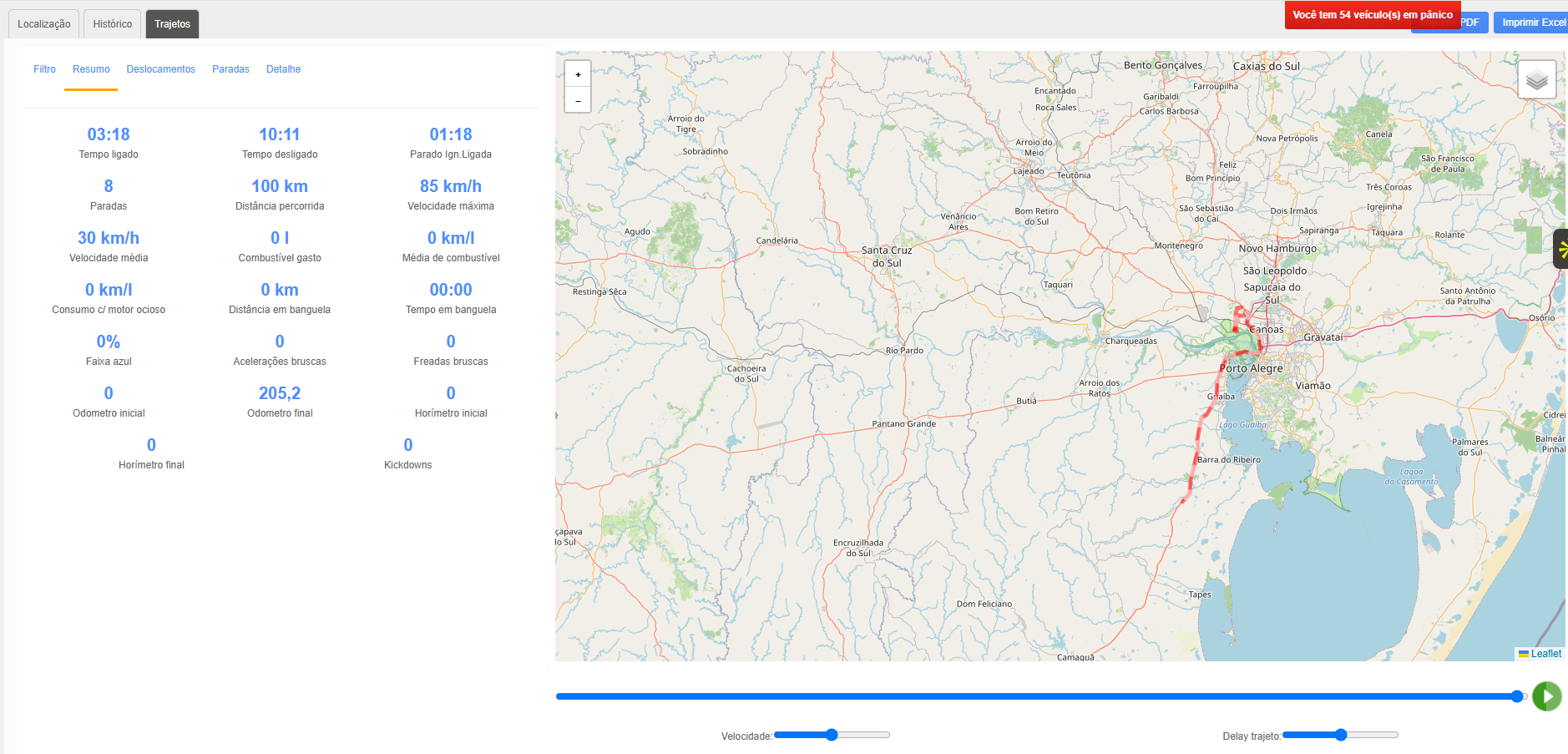
Task: Click the Porto Alegre label on map
Action: coord(1251,368)
